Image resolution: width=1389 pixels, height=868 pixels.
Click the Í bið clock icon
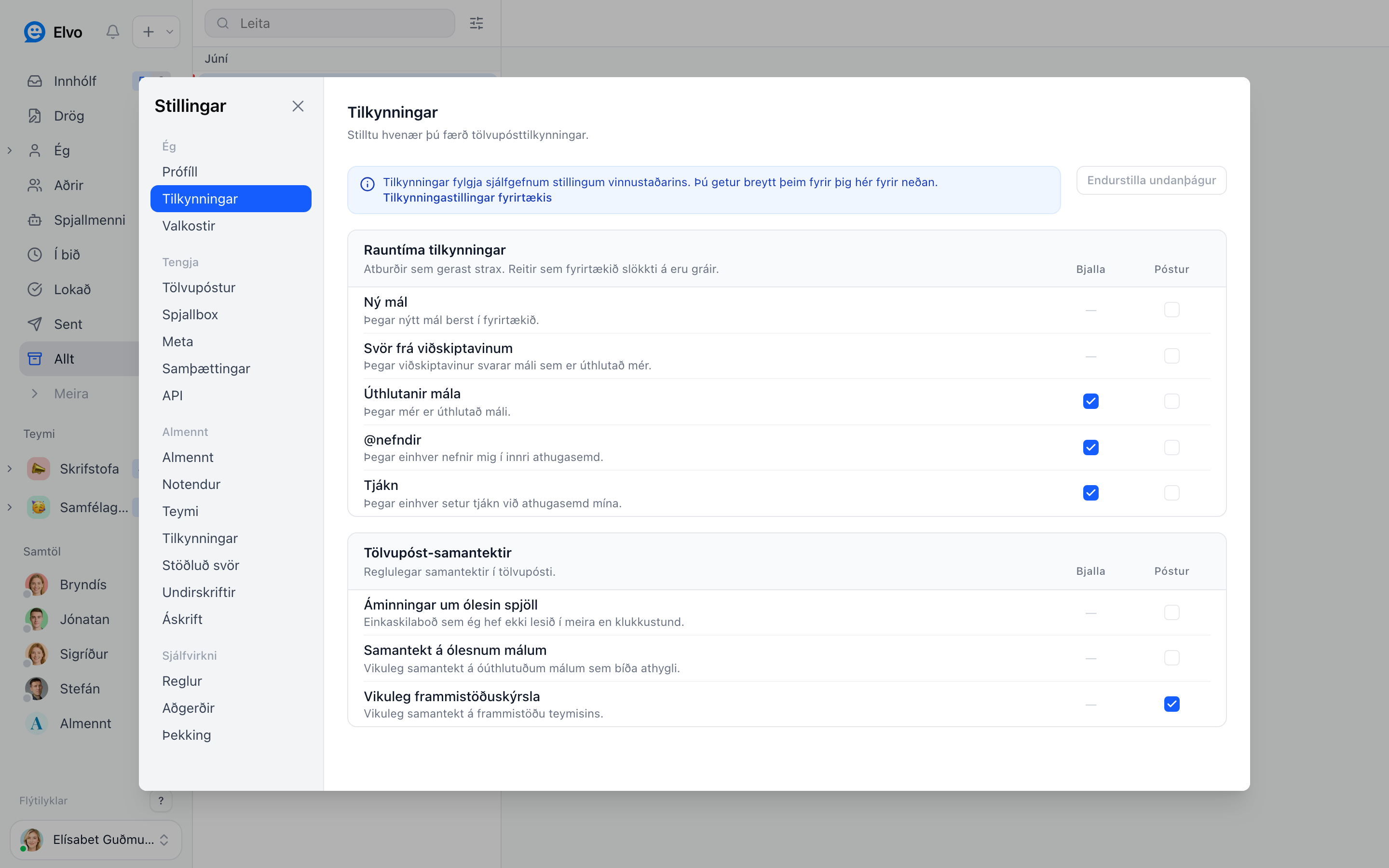point(34,254)
